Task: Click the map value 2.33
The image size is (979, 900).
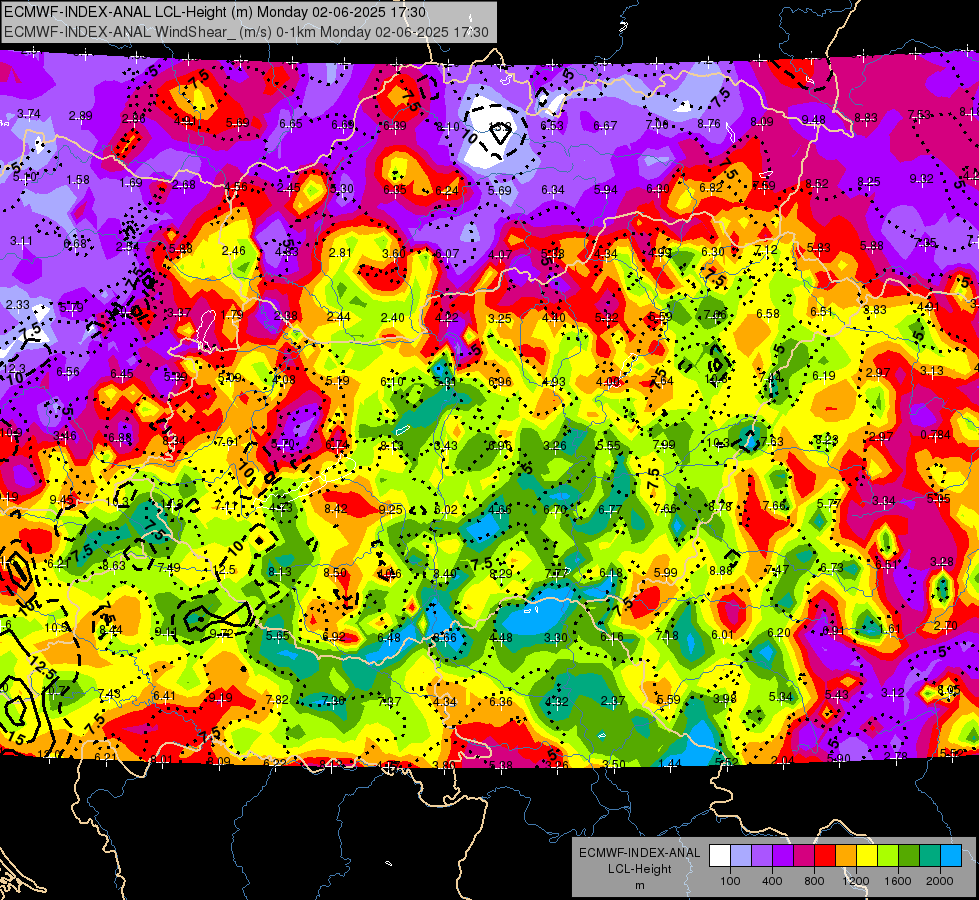Action: [x=17, y=305]
